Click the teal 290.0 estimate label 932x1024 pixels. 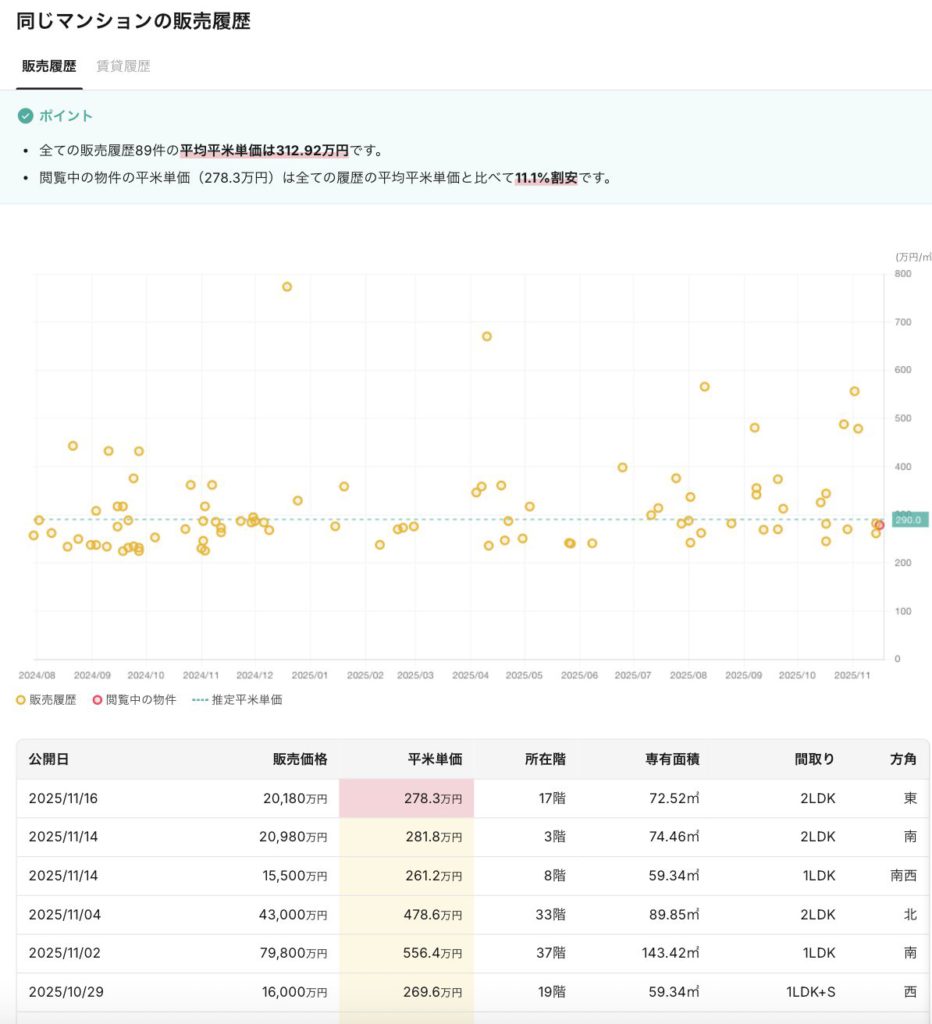910,520
